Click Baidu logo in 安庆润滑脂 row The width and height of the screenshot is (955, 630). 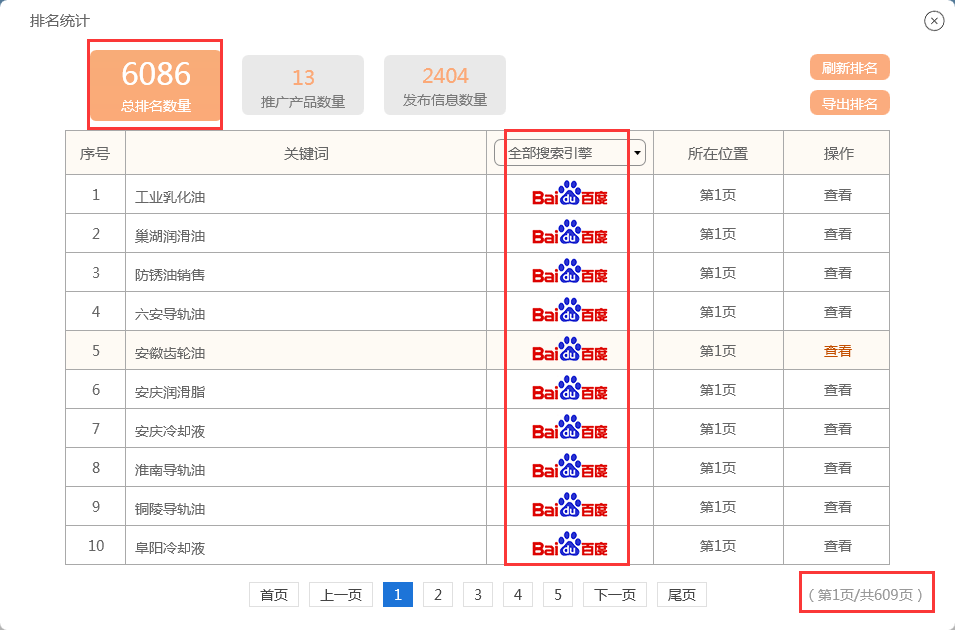click(x=569, y=388)
